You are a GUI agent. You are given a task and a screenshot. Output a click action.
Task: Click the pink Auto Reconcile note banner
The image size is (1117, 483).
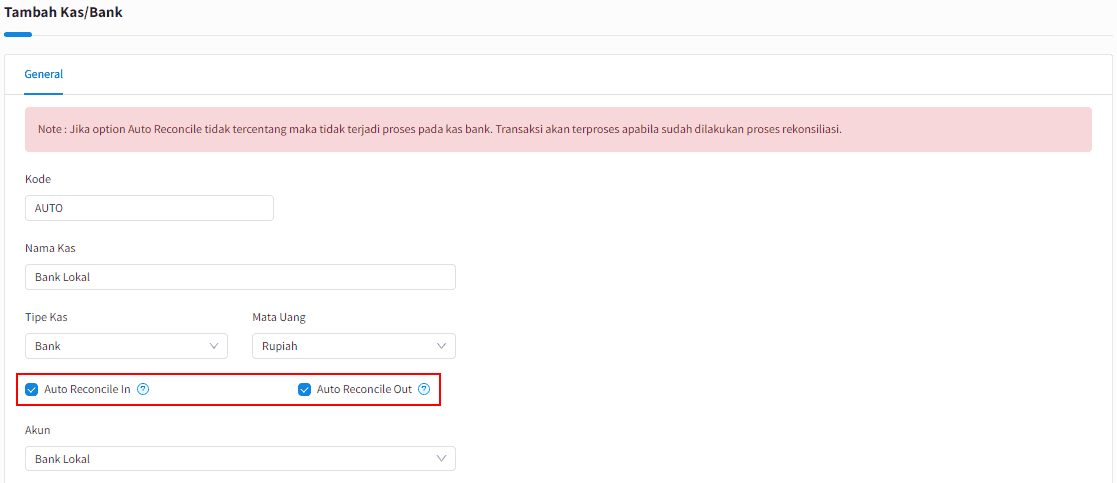point(558,130)
